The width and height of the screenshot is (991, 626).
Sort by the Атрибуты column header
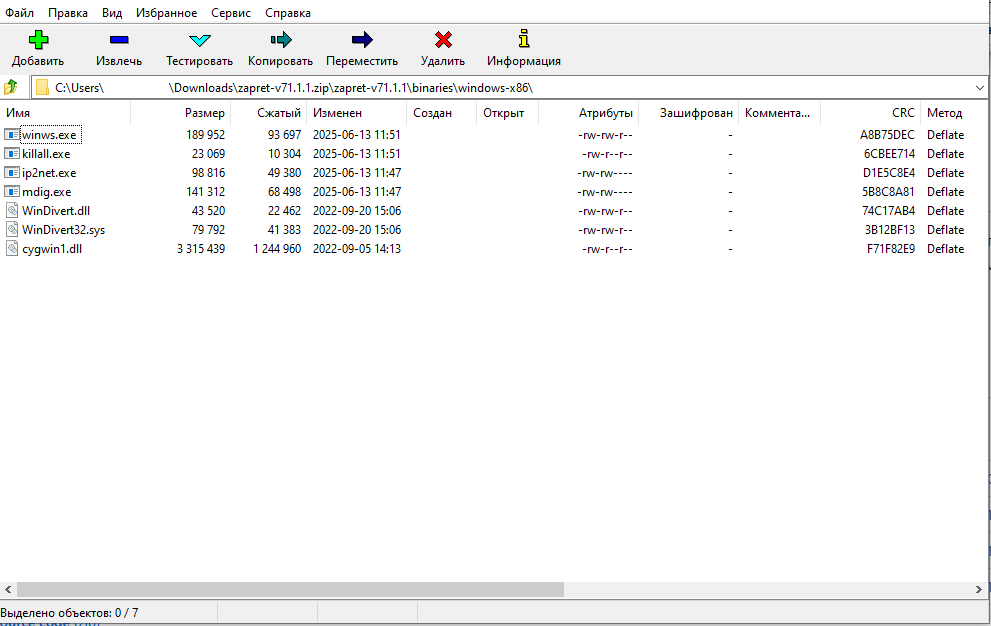click(x=588, y=113)
